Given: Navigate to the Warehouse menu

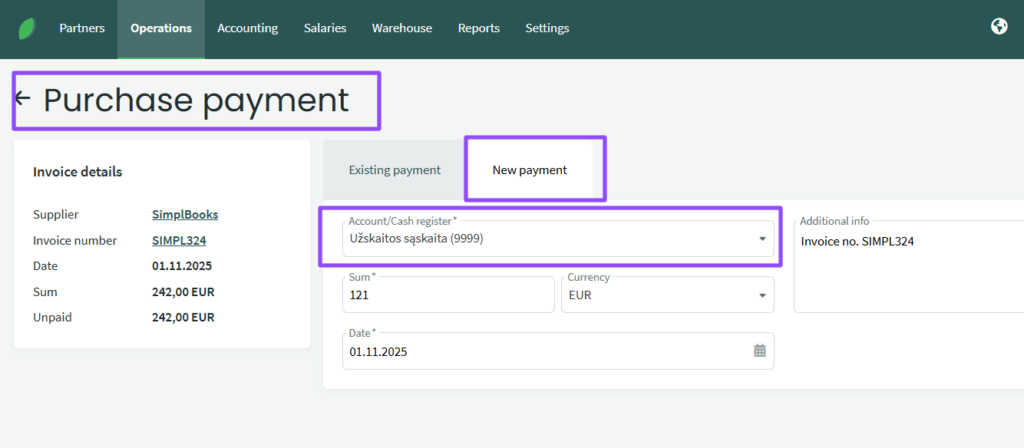Looking at the screenshot, I should 402,28.
